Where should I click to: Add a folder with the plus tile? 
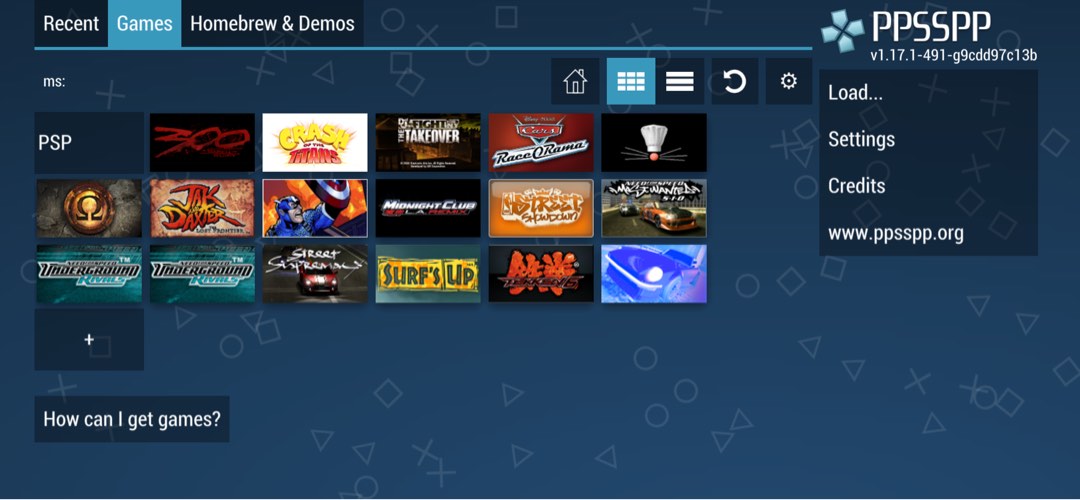point(89,340)
